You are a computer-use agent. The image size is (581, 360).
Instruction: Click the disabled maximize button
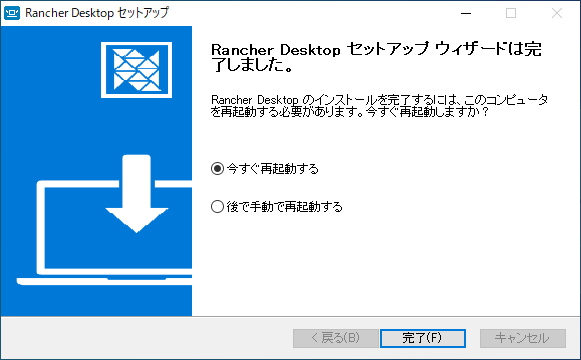[x=511, y=13]
